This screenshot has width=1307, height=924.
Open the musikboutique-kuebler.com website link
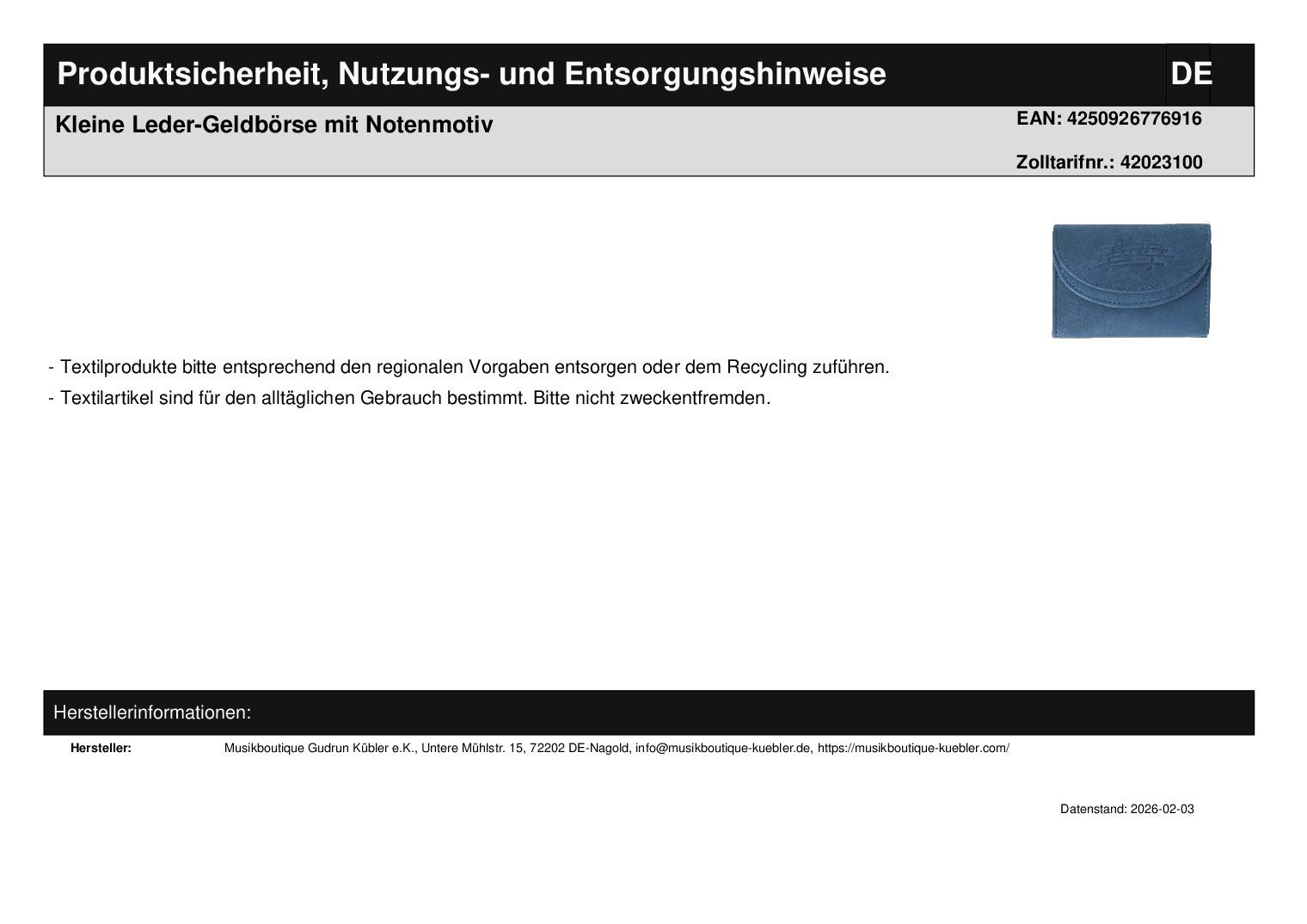click(913, 748)
